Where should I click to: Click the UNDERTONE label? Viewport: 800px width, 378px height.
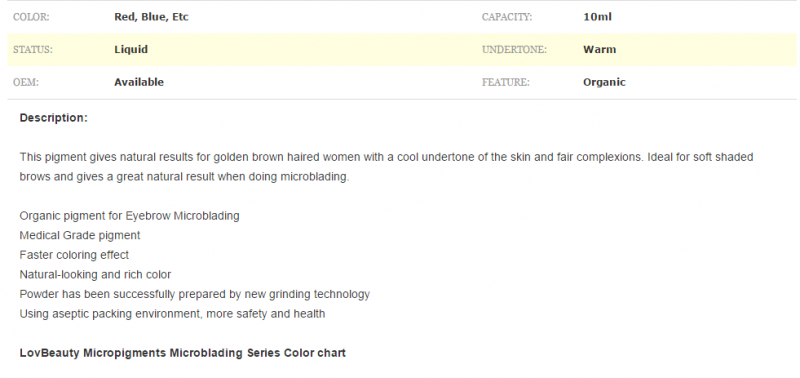coord(514,50)
